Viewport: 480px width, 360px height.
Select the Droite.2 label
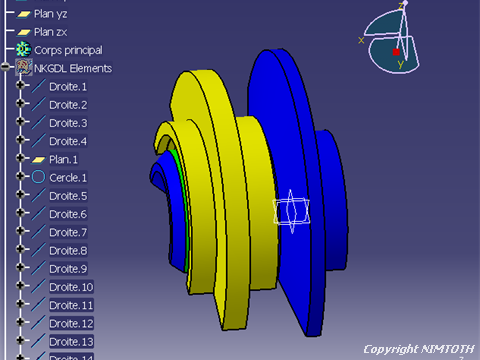(68, 105)
